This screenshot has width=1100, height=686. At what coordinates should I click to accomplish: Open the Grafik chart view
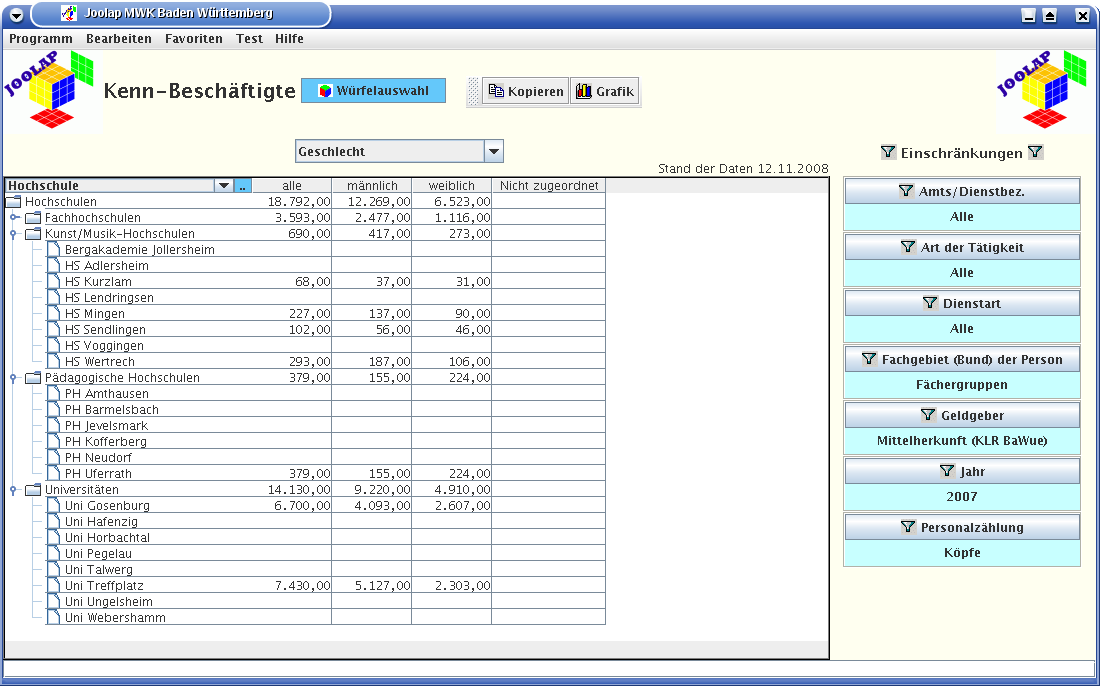click(605, 91)
